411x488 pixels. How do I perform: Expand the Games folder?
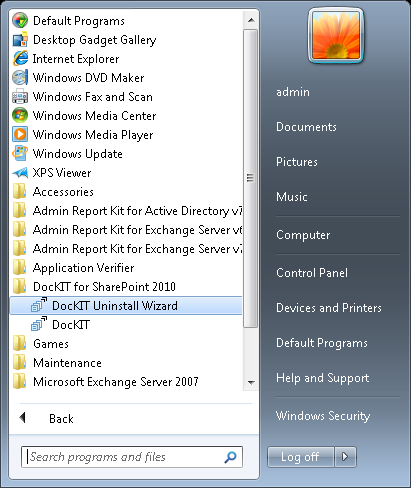tap(126, 344)
